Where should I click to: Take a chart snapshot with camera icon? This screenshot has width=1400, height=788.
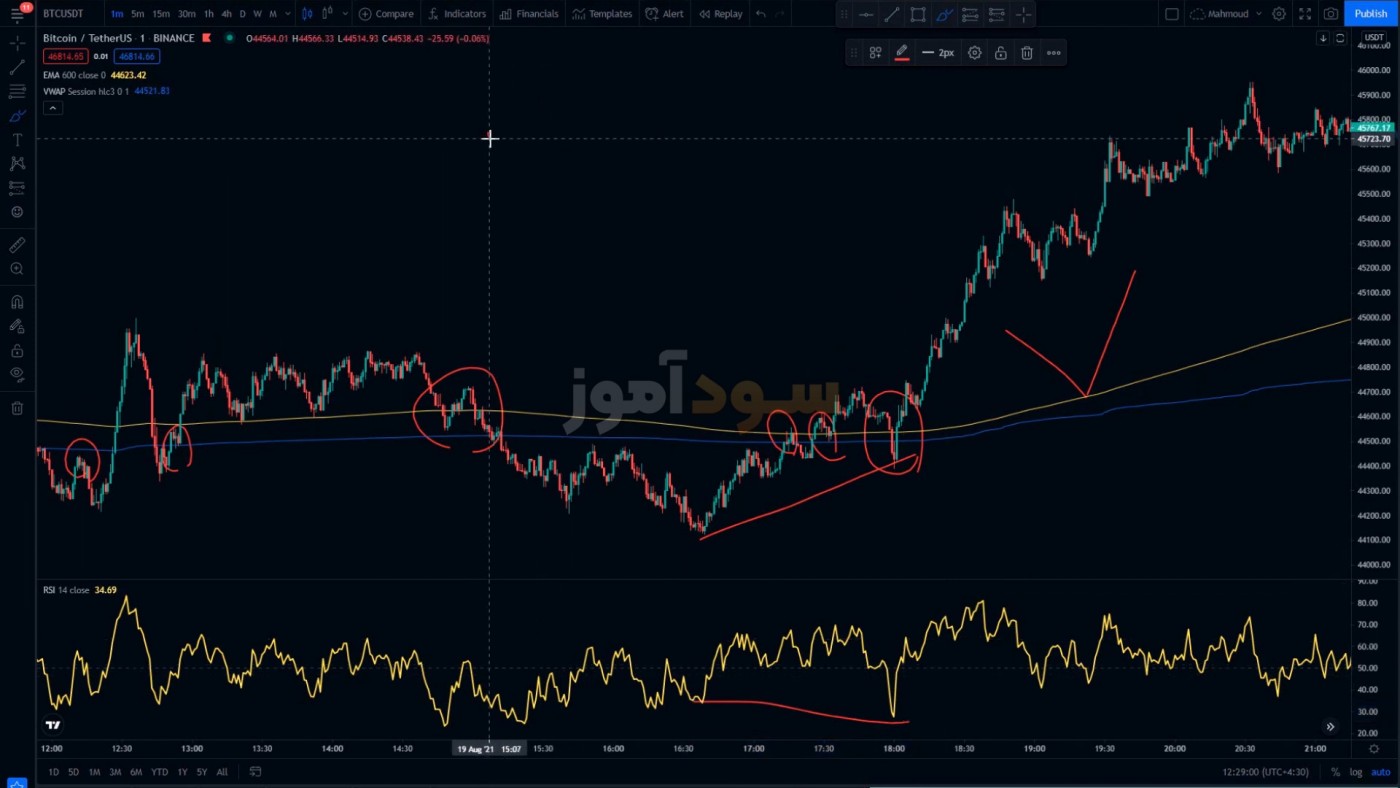1331,14
